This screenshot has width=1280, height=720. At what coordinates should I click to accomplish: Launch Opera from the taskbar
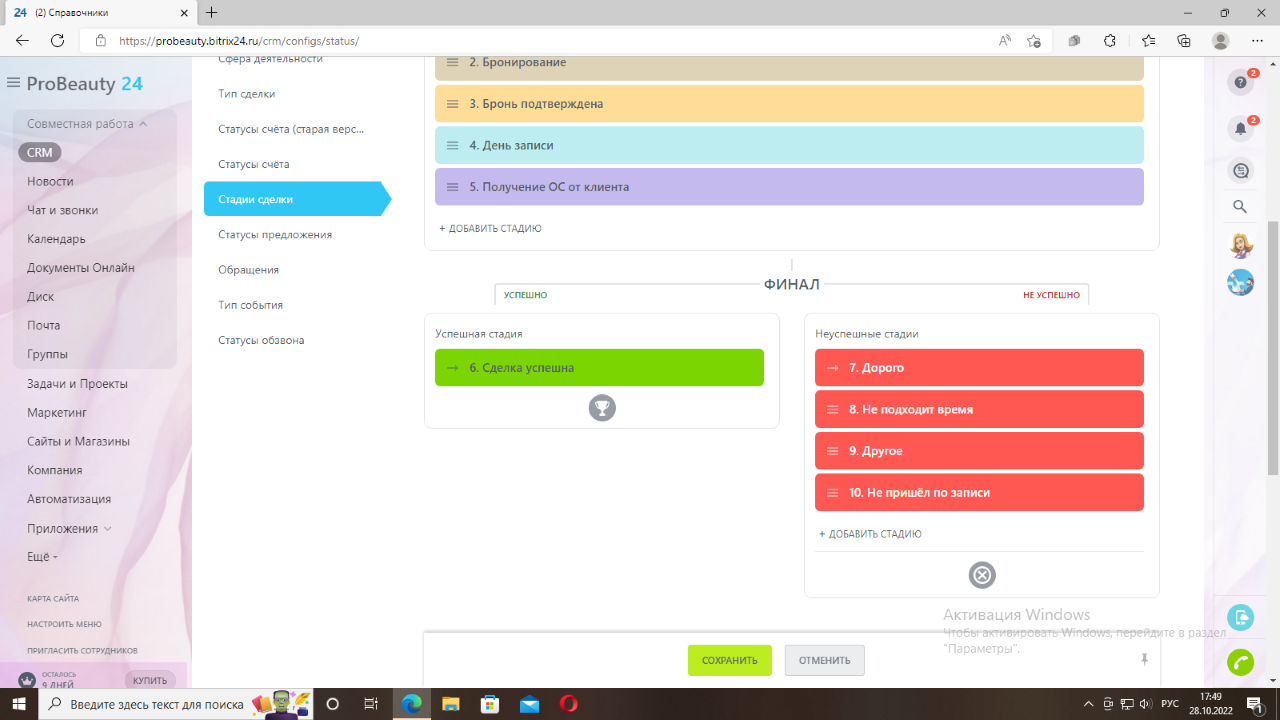[569, 704]
